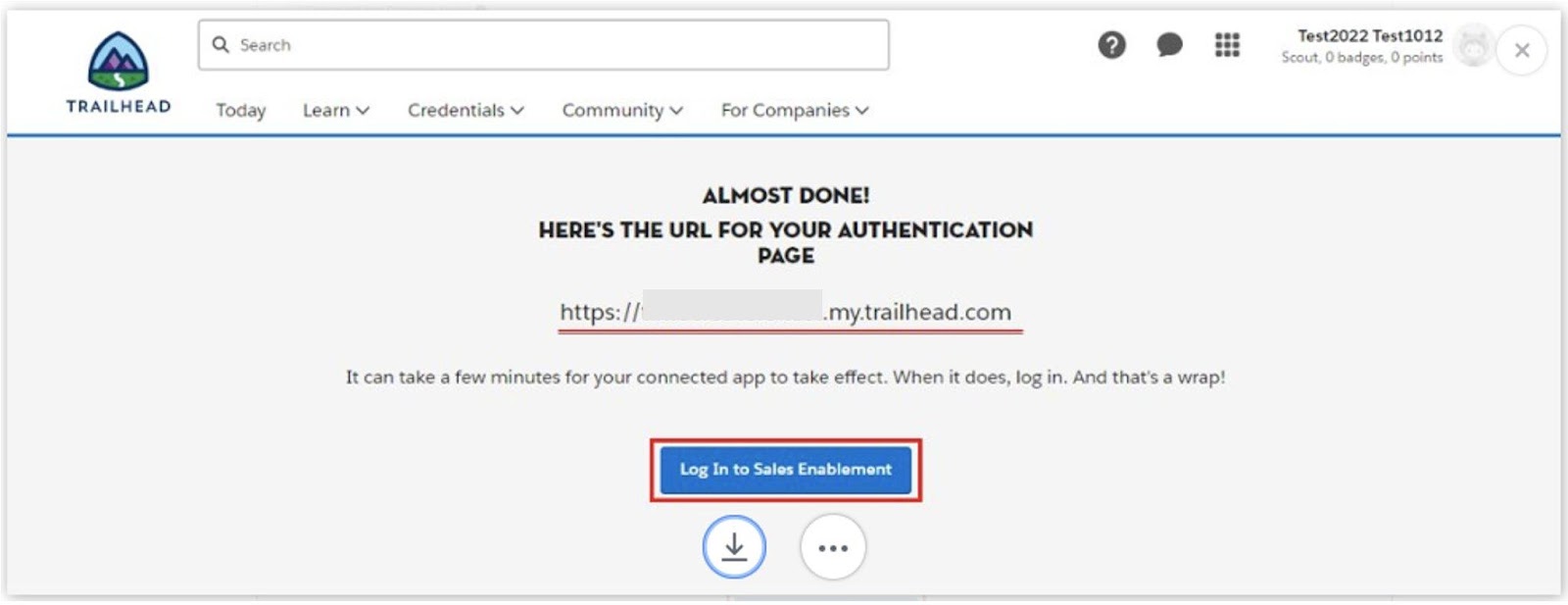Click the search magnifier icon
The image size is (1568, 605).
pos(220,45)
